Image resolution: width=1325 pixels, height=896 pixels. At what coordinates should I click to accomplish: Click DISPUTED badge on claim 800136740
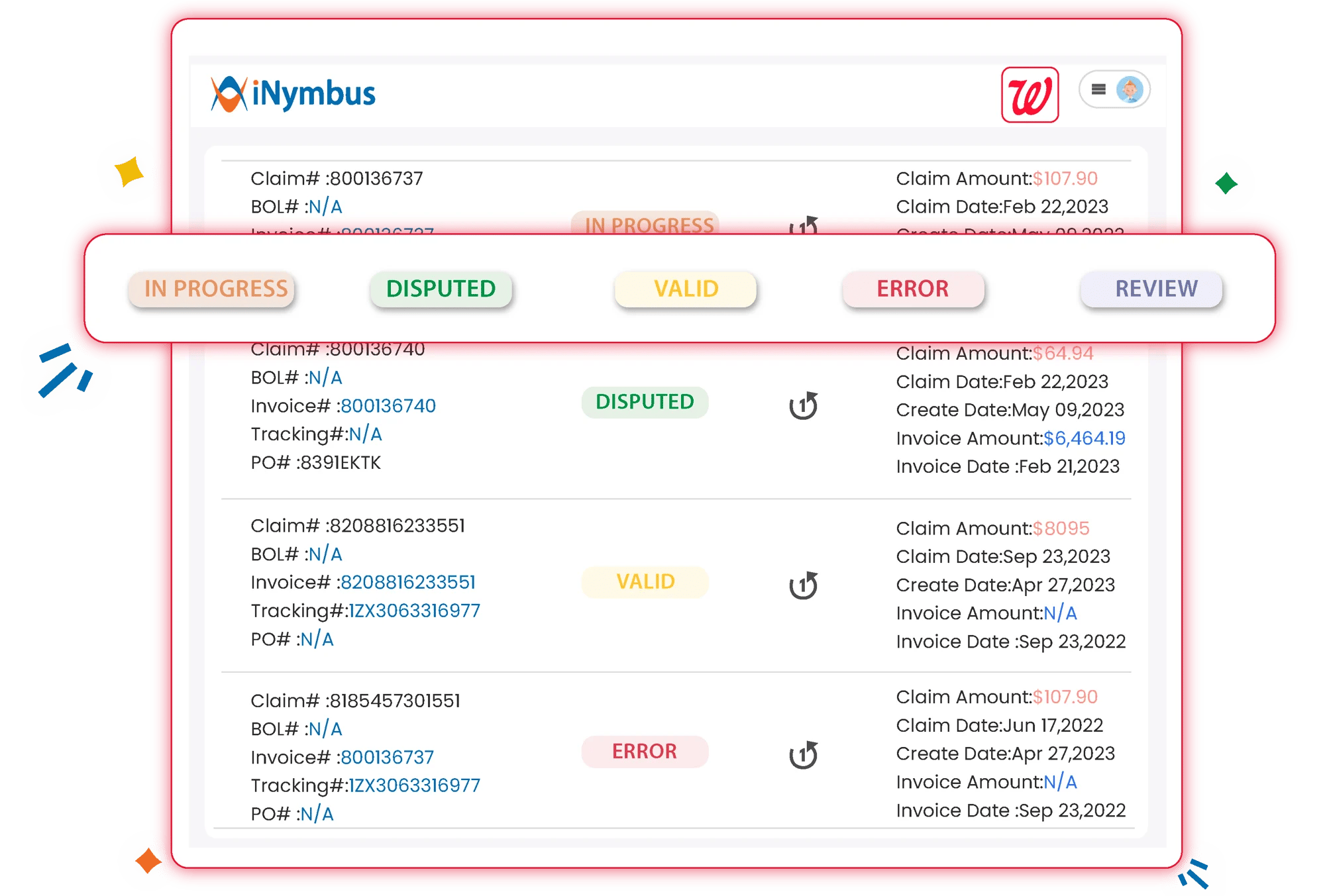point(645,402)
